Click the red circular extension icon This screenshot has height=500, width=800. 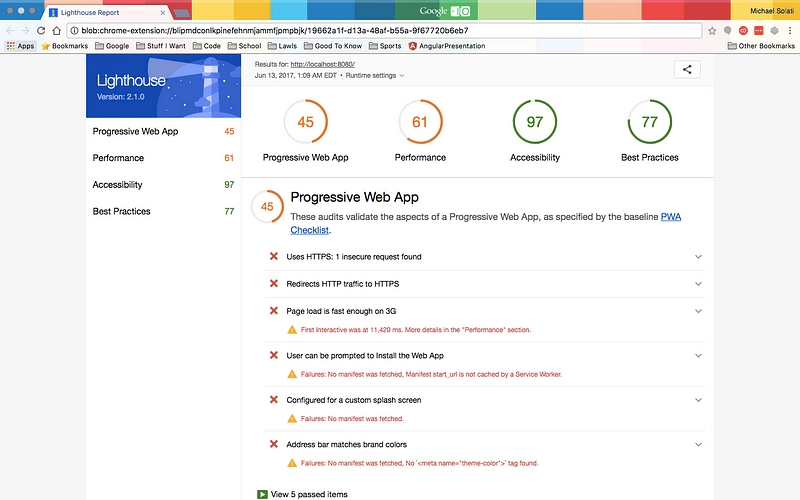point(743,31)
